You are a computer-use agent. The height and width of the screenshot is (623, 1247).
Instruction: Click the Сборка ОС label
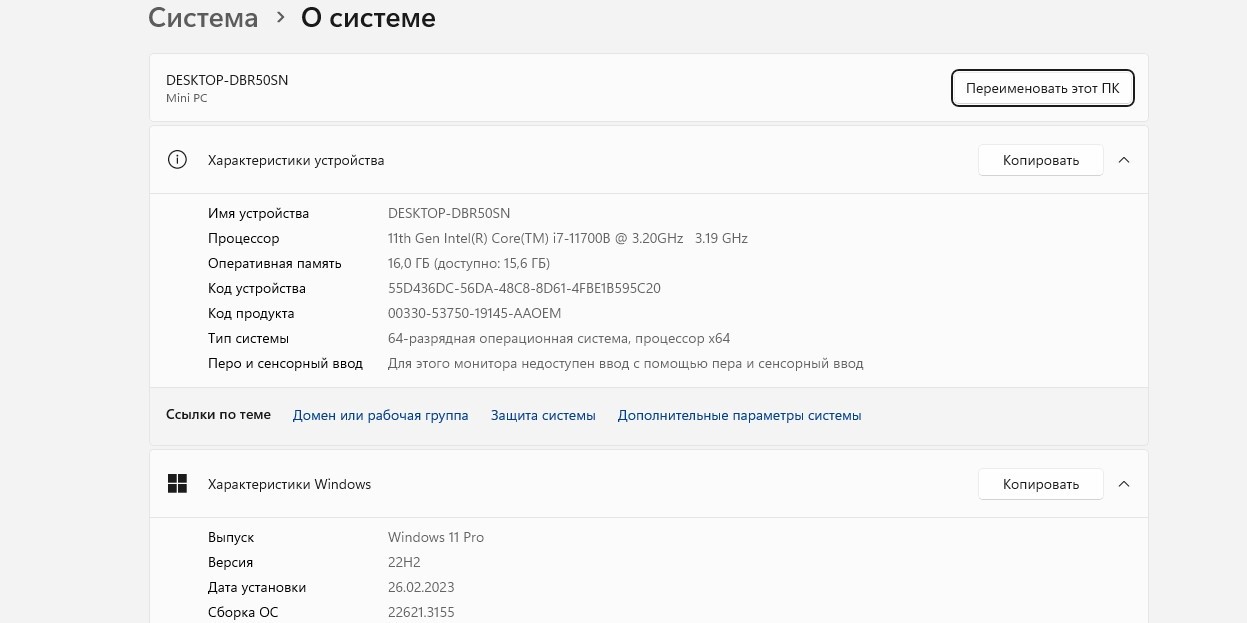(243, 612)
